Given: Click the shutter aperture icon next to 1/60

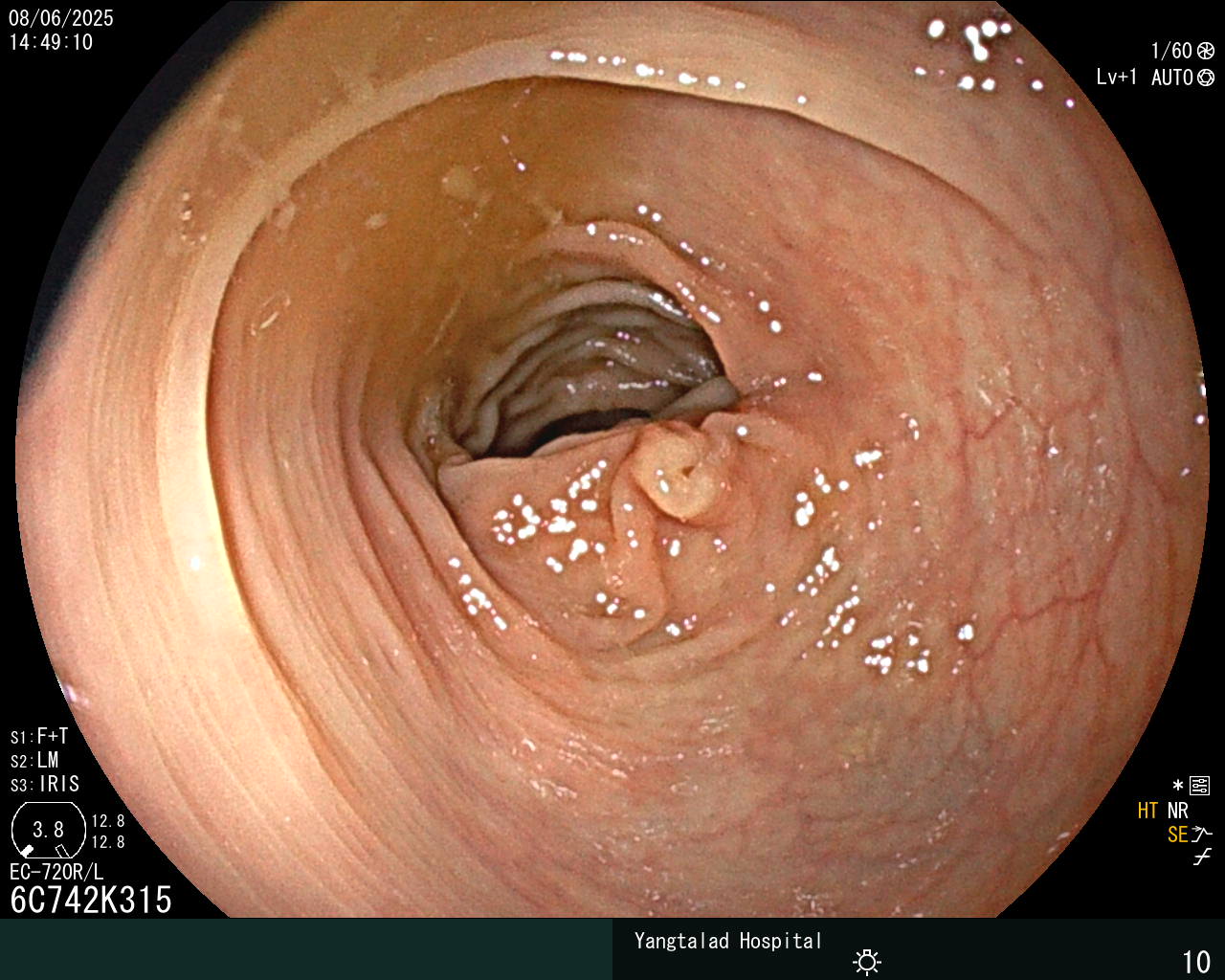Looking at the screenshot, I should [1206, 51].
